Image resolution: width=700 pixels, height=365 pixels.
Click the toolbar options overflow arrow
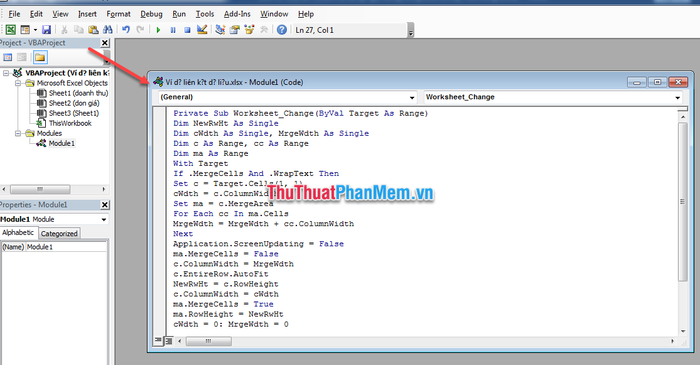[x=411, y=31]
